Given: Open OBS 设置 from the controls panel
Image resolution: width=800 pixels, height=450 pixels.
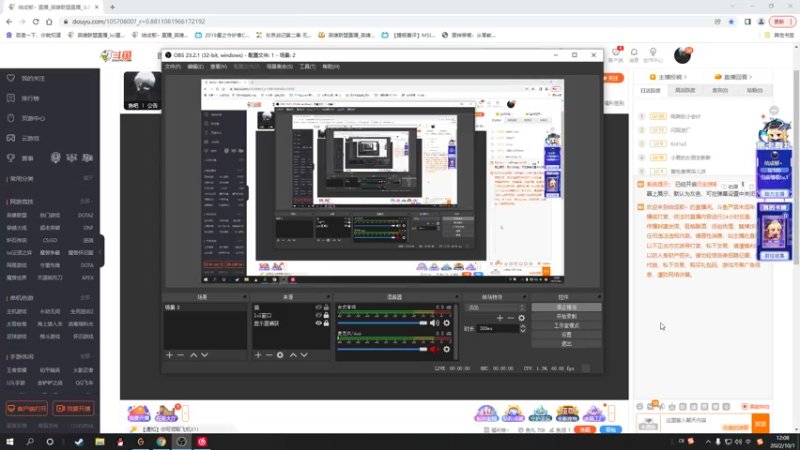Looking at the screenshot, I should [566, 335].
